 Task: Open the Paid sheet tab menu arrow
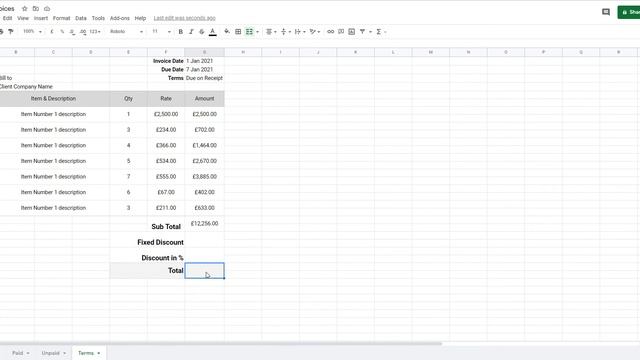click(28, 353)
